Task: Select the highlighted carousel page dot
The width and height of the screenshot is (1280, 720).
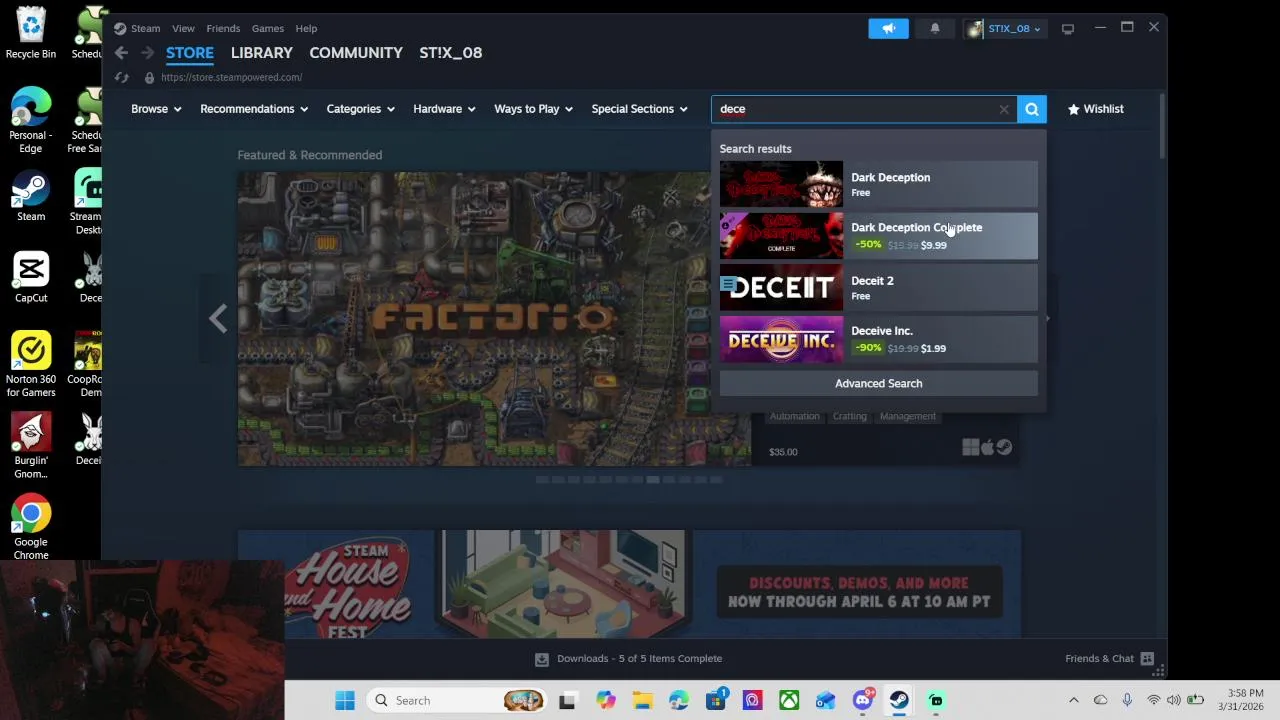Action: 652,480
